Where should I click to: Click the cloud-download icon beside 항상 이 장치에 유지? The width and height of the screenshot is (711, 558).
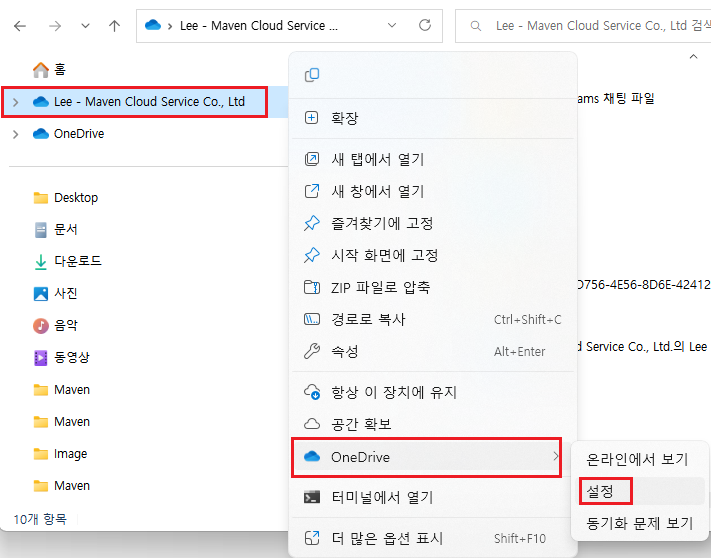(312, 392)
